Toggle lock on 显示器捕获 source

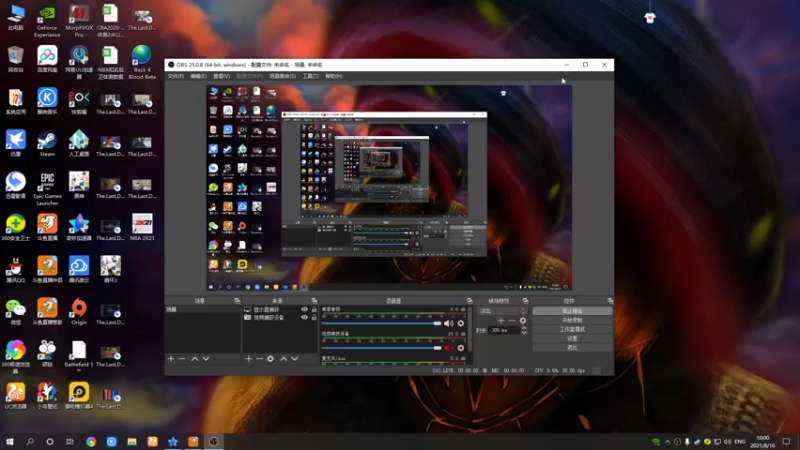(314, 310)
